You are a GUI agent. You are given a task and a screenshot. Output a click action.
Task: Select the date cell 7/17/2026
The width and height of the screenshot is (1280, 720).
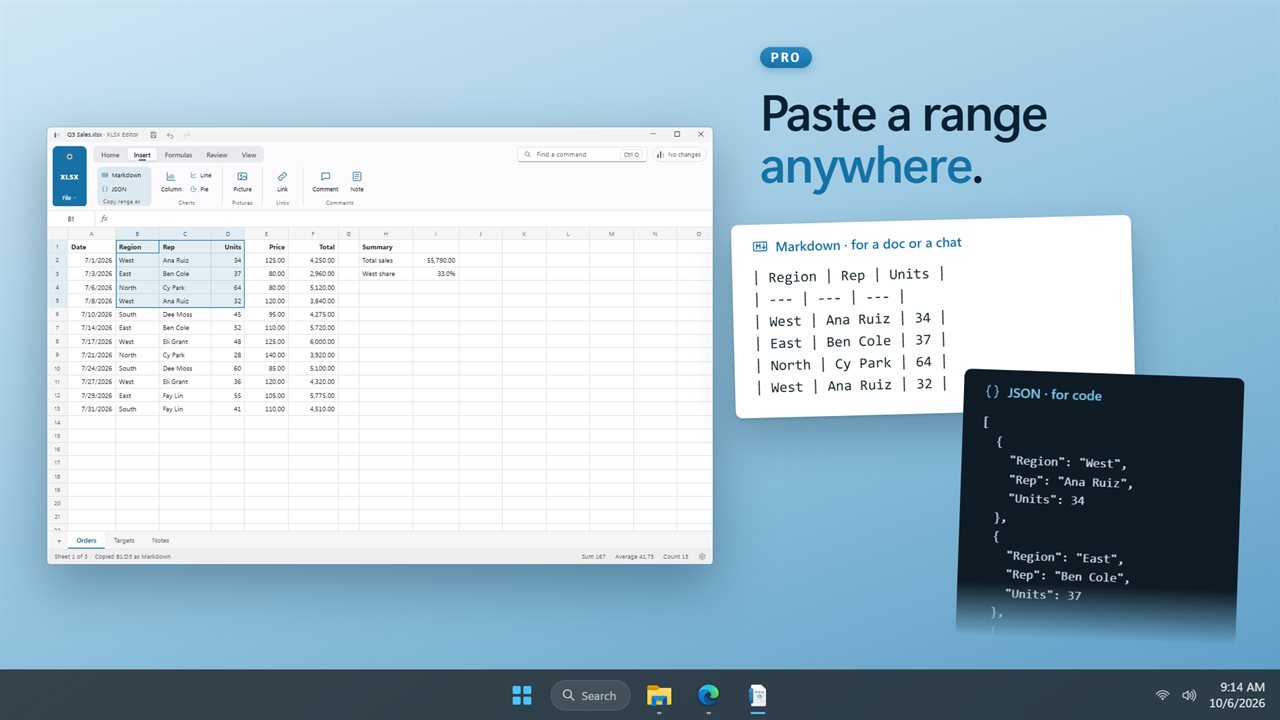point(91,341)
